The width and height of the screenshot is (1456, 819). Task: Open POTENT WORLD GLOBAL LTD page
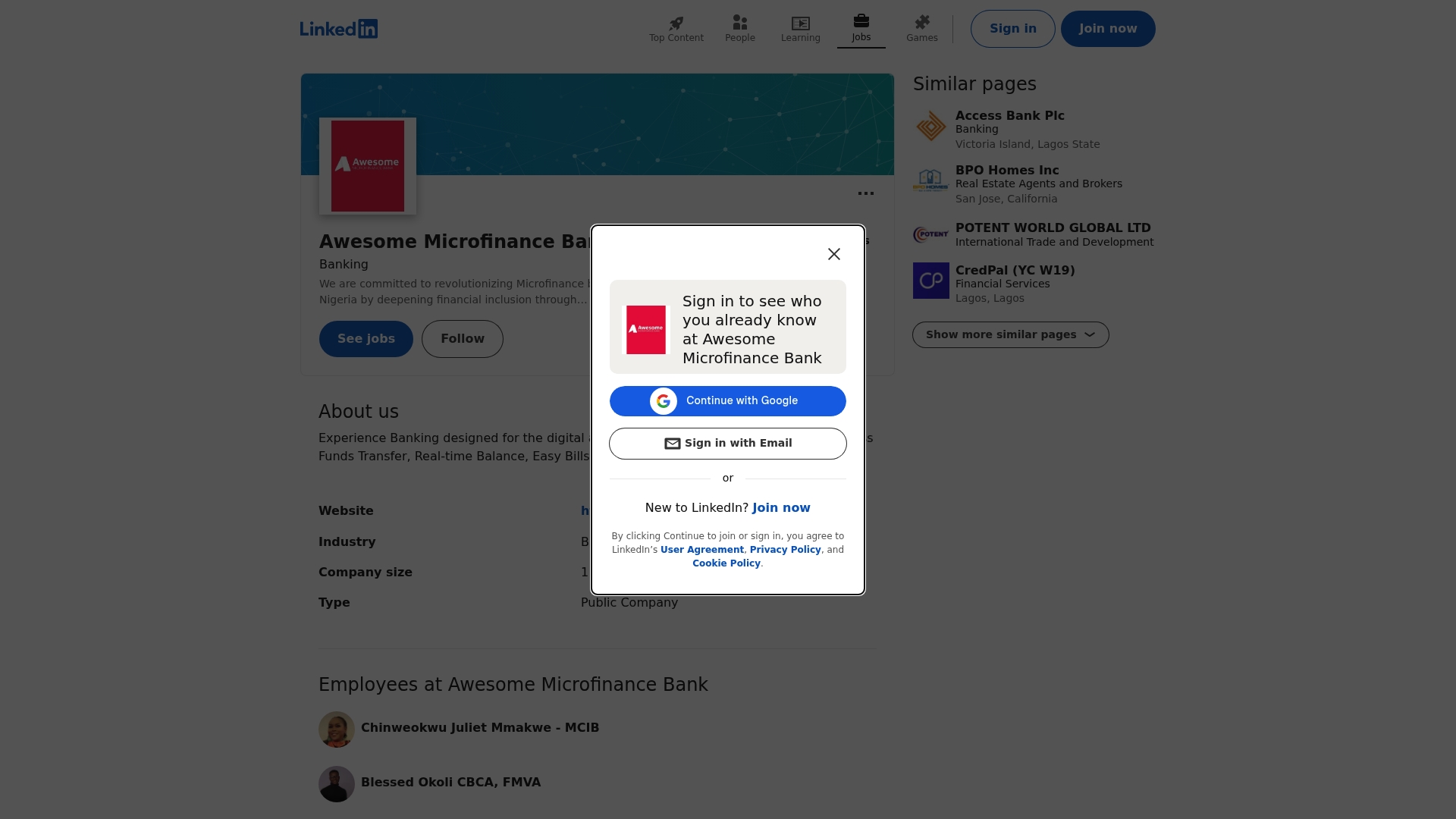pyautogui.click(x=1053, y=228)
